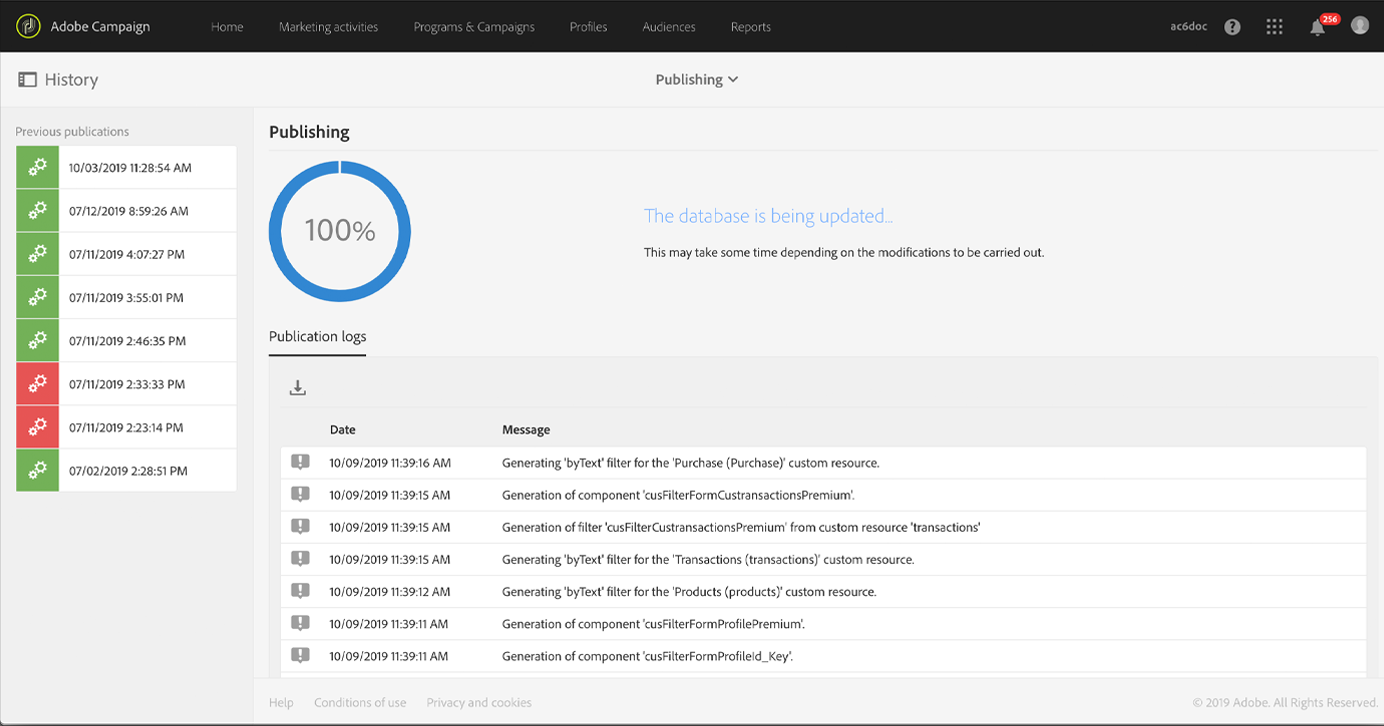Download the publication logs
The width and height of the screenshot is (1384, 726).
(297, 388)
